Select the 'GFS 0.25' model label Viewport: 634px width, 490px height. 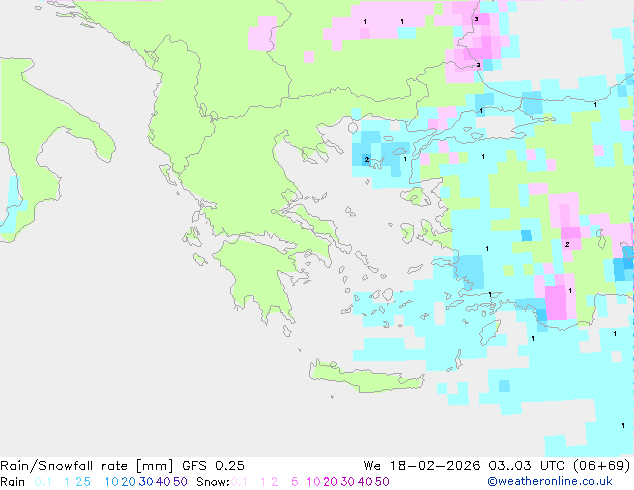coord(213,466)
